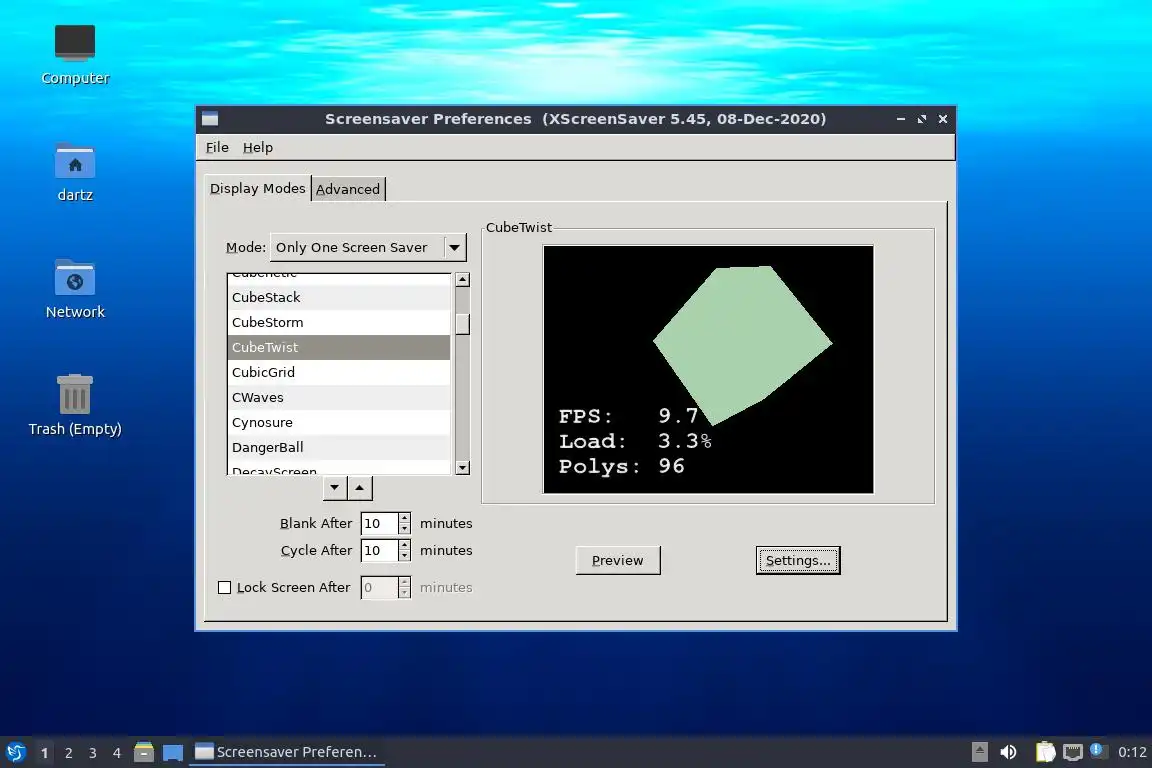Decrease the Blank After value

404,528
